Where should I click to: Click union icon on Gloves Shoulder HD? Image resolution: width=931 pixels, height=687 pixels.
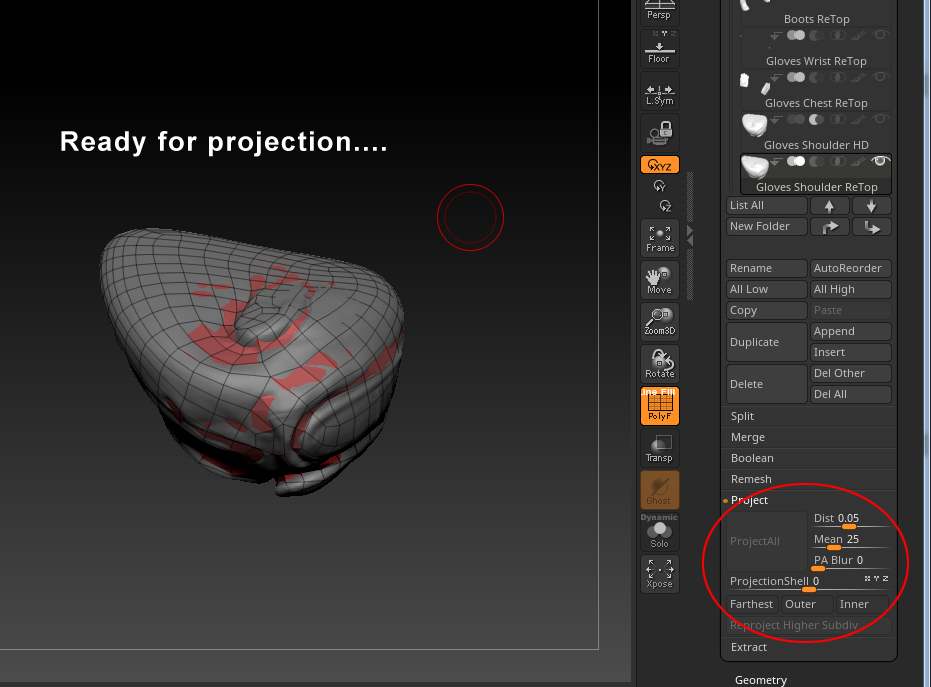click(x=796, y=119)
